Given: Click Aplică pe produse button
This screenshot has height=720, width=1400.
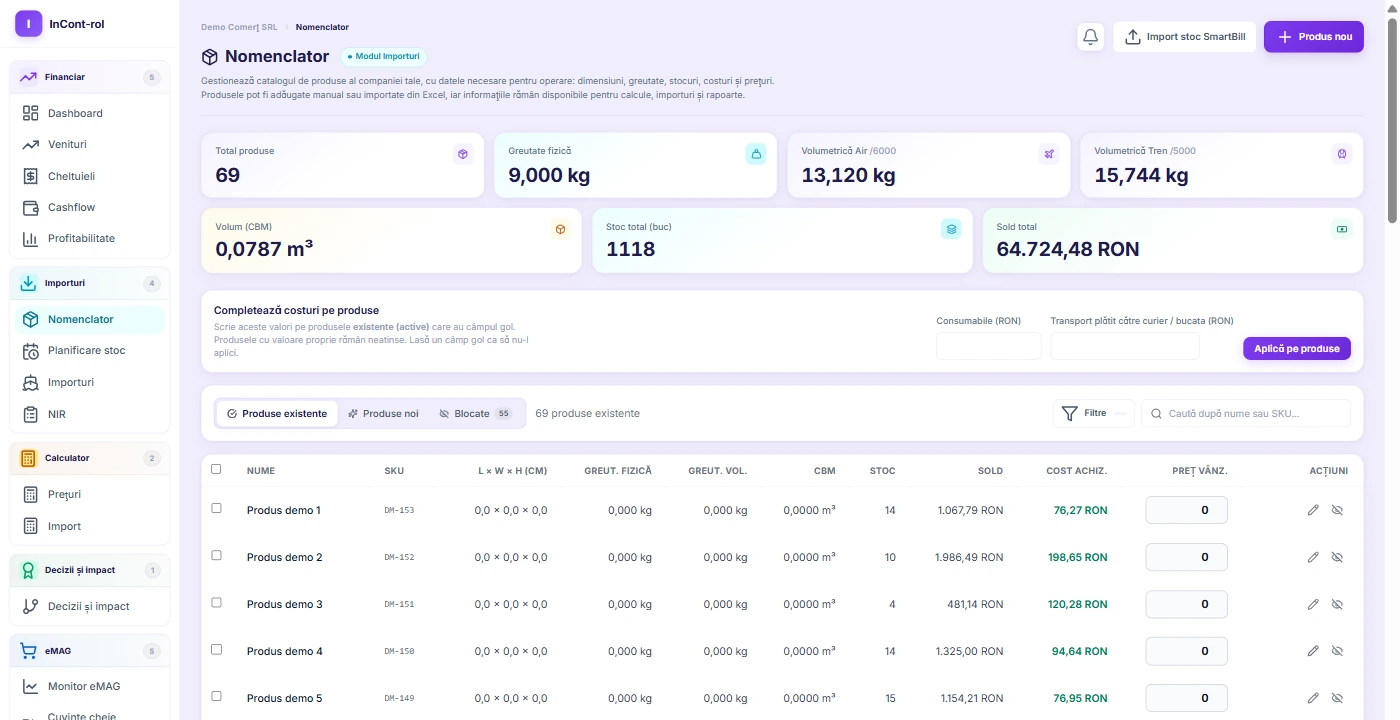Looking at the screenshot, I should point(1297,348).
